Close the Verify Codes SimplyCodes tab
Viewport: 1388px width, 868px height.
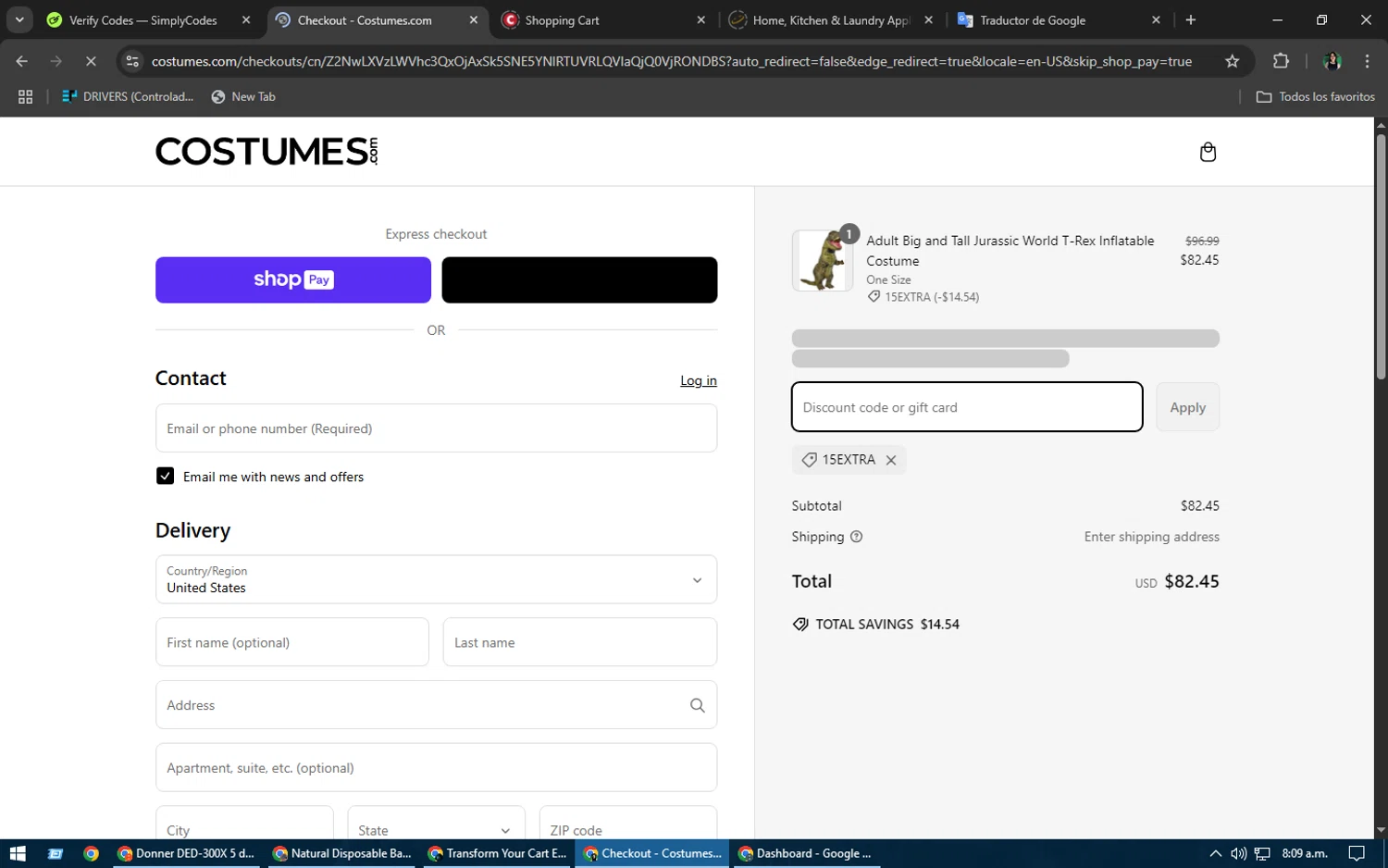pos(245,19)
